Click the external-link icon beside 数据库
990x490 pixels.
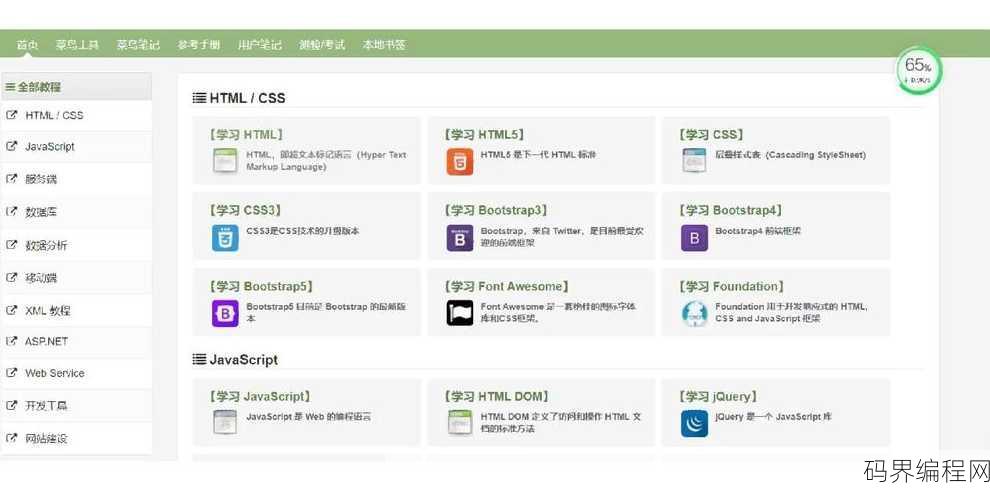click(x=11, y=212)
